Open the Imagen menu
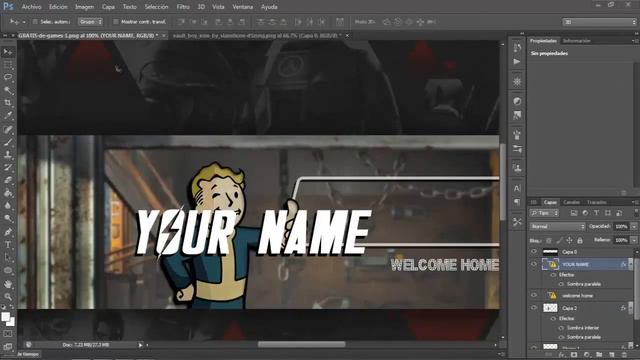This screenshot has width=640, height=360. (x=84, y=7)
